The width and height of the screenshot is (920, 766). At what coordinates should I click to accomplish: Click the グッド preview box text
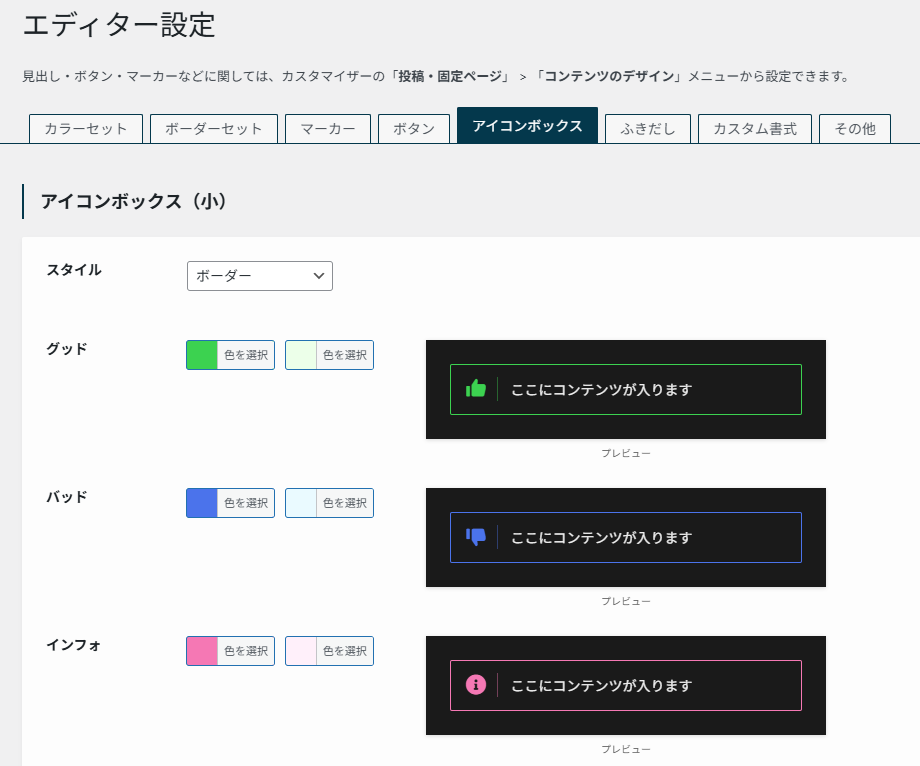(x=601, y=389)
